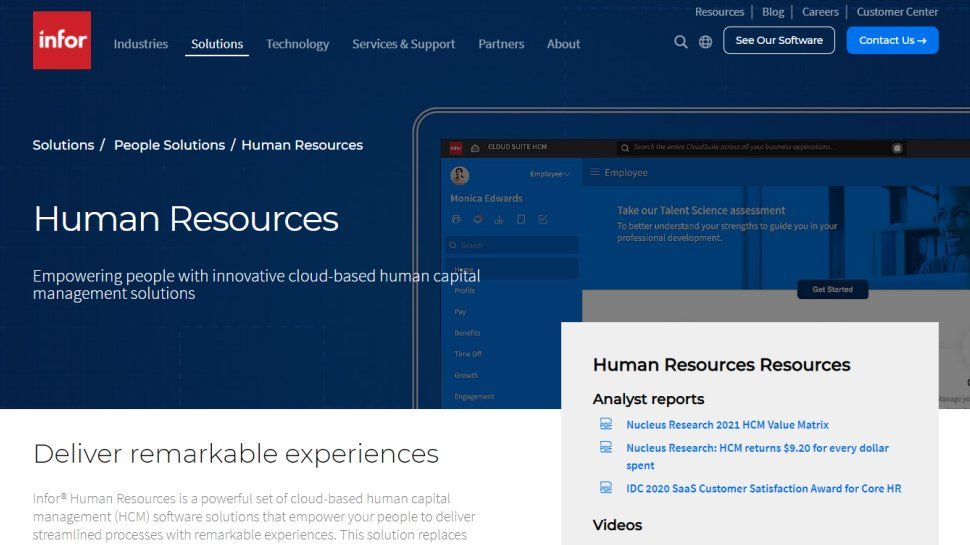
Task: Go to Solutions breadcrumb
Action: [63, 145]
